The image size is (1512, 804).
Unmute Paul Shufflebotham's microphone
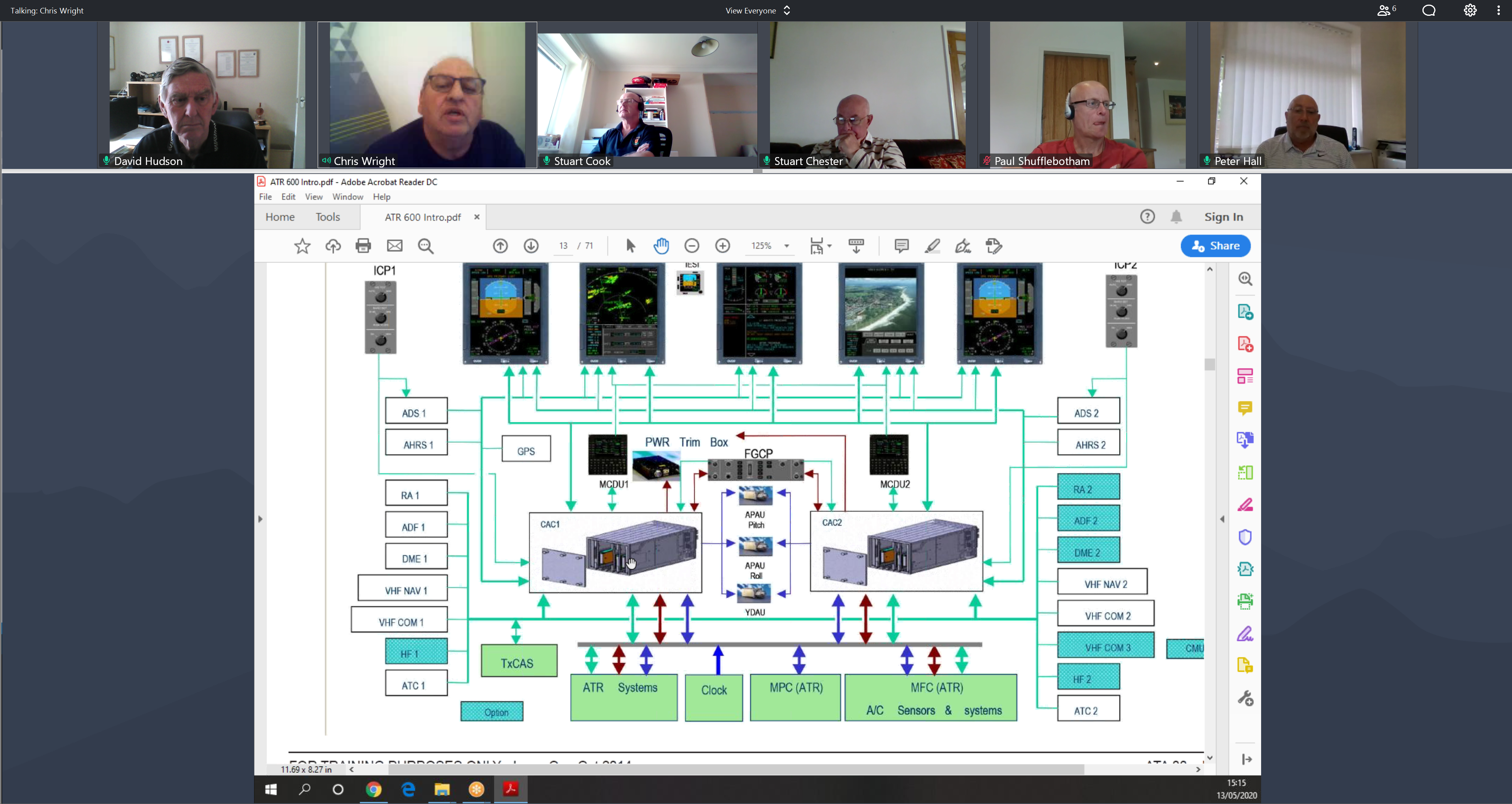986,160
